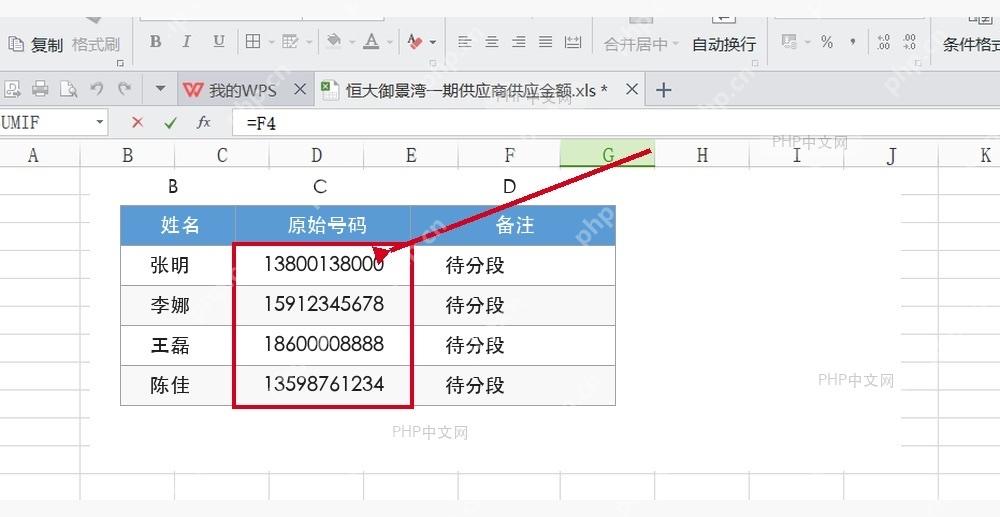Screen dimensions: 1000x517
Task: Select cell with number 13598761234
Action: 323,385
